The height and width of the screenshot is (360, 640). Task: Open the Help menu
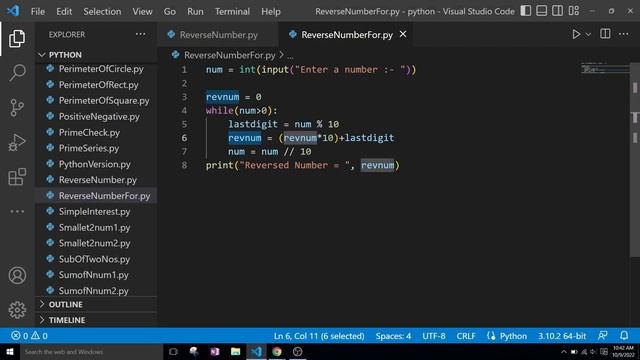point(271,11)
